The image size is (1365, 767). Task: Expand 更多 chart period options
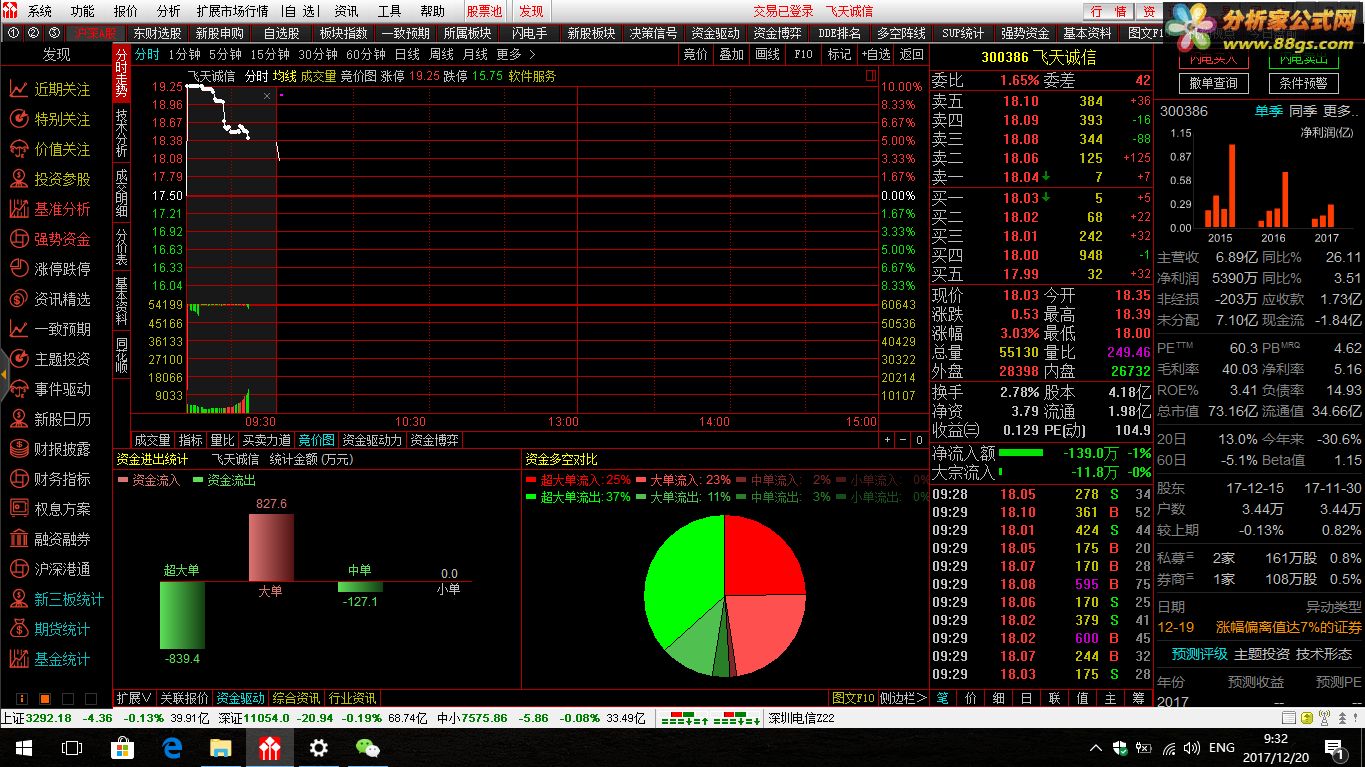point(515,54)
